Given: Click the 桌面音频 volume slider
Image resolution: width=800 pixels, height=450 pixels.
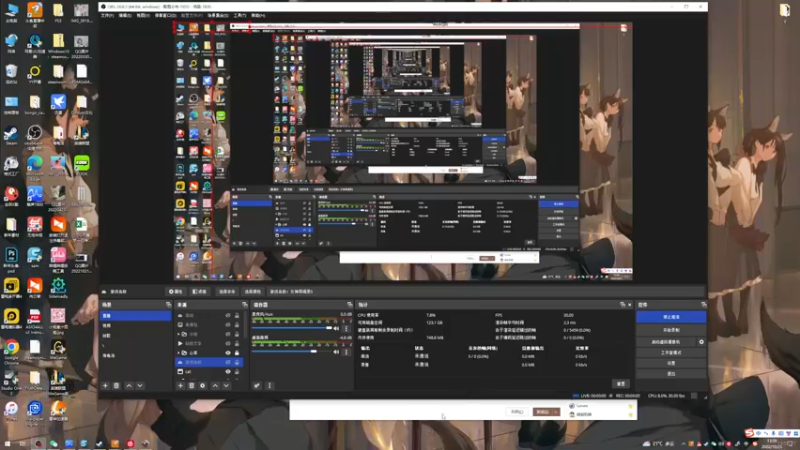Looking at the screenshot, I should 292,352.
